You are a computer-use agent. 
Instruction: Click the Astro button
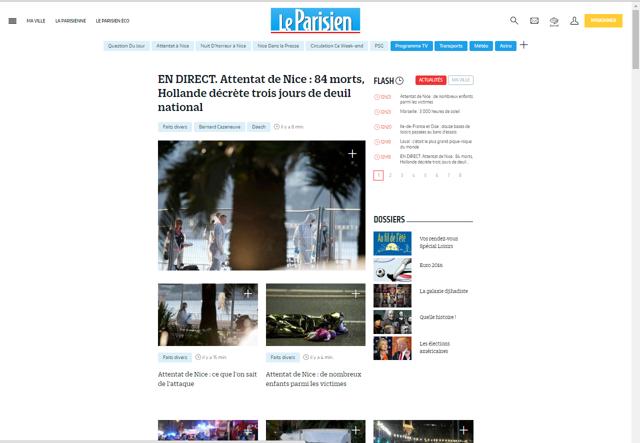point(506,46)
